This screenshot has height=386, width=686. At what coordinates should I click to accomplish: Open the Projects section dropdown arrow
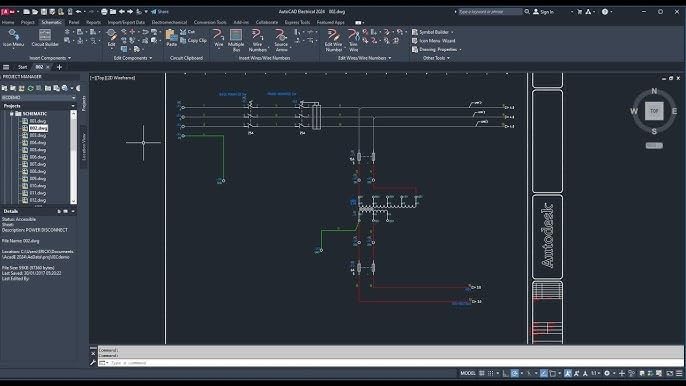pyautogui.click(x=73, y=106)
